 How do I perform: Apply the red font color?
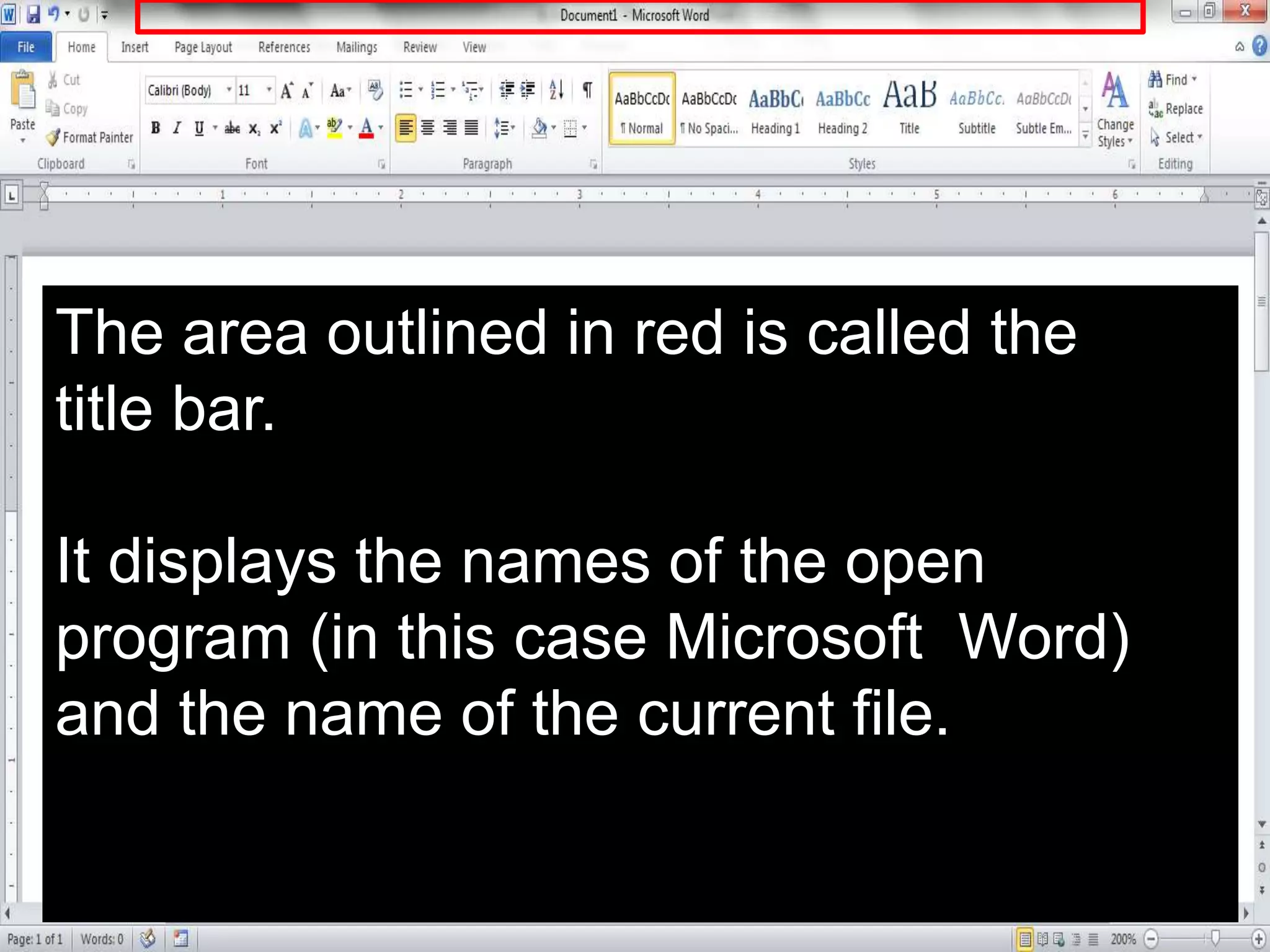[x=366, y=128]
